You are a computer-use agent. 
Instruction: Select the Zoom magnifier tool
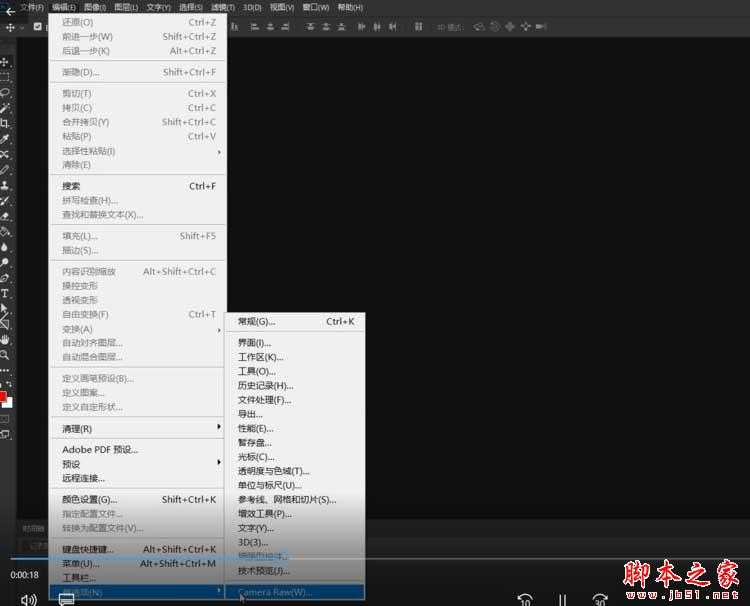pyautogui.click(x=5, y=355)
